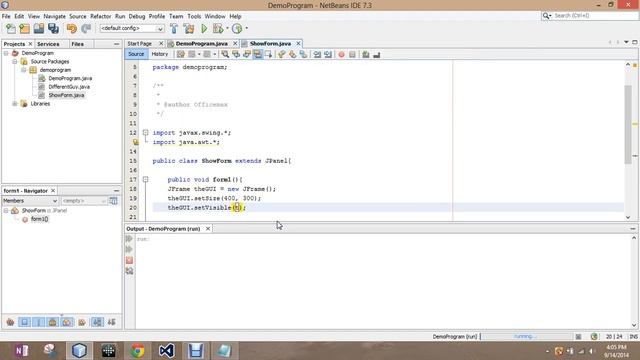Switch to the DemoProgram.java tab
Screen dimensions: 640x360
(x=202, y=43)
